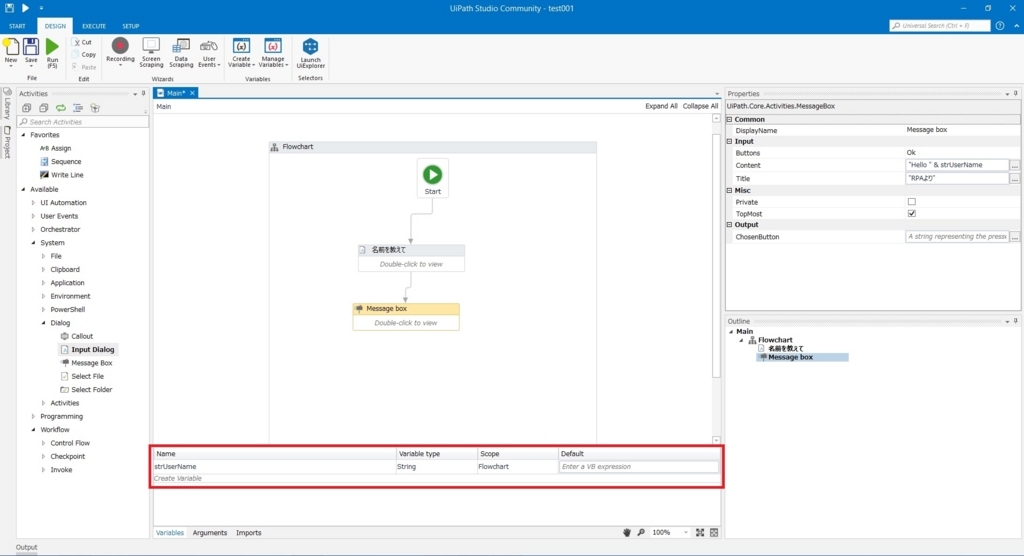This screenshot has height=556, width=1024.
Task: Select the Write Line favorite activity
Action: (61, 175)
